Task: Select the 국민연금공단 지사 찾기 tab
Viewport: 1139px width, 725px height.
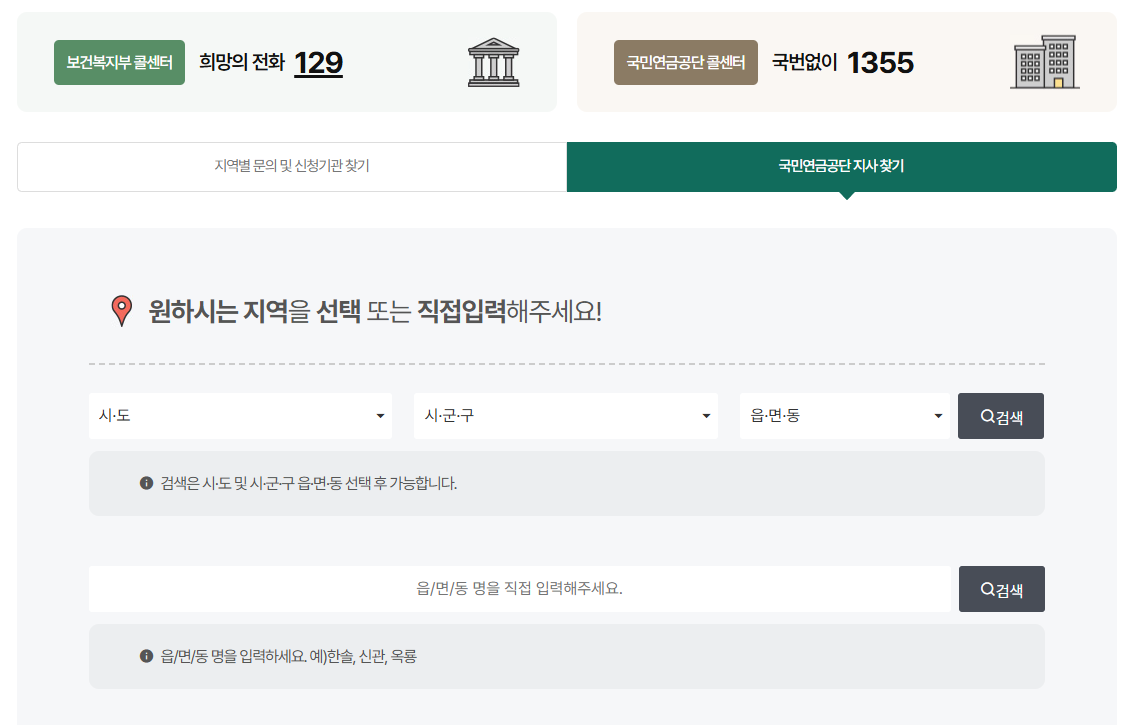Action: [842, 166]
